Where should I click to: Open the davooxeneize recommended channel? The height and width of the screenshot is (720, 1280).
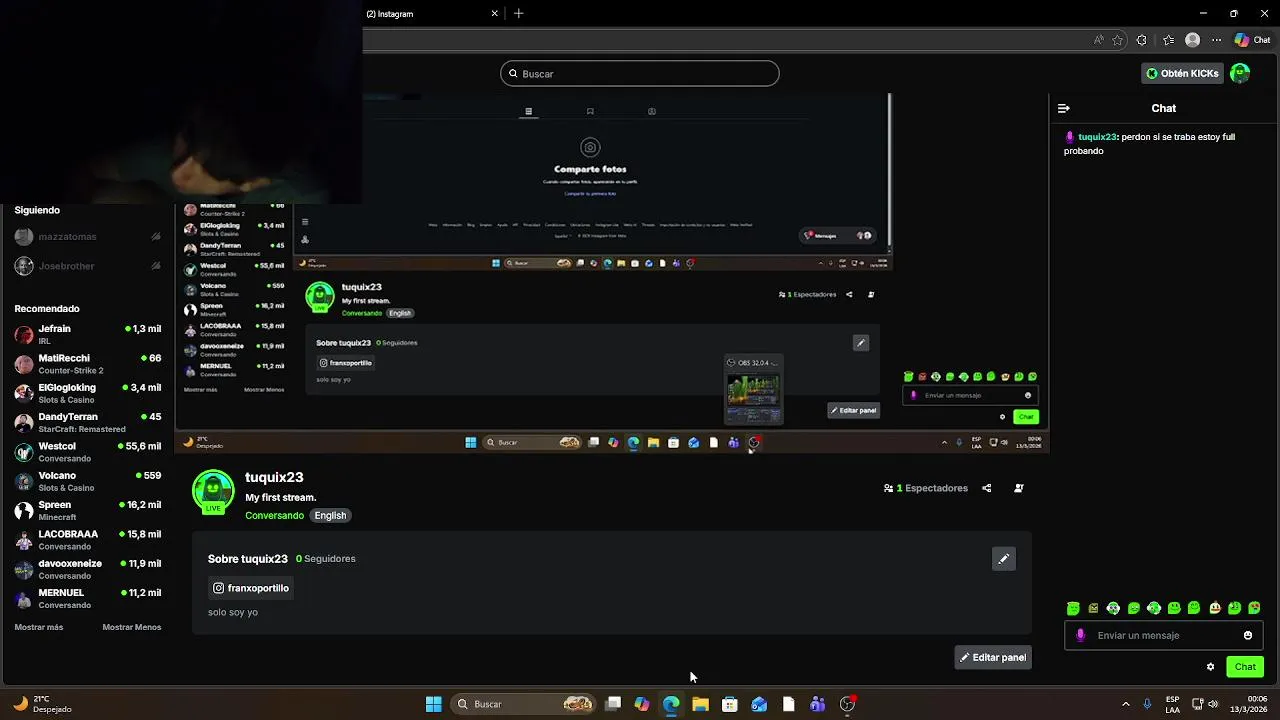coord(88,569)
